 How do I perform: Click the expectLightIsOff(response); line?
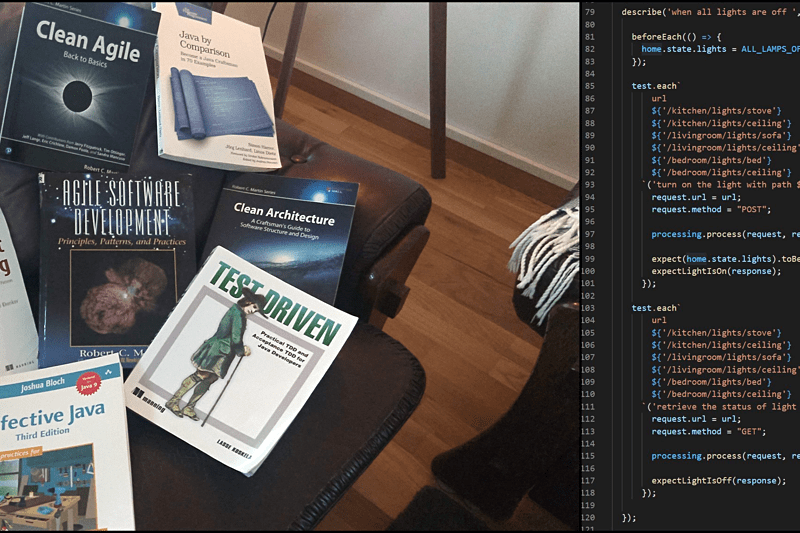pyautogui.click(x=719, y=480)
